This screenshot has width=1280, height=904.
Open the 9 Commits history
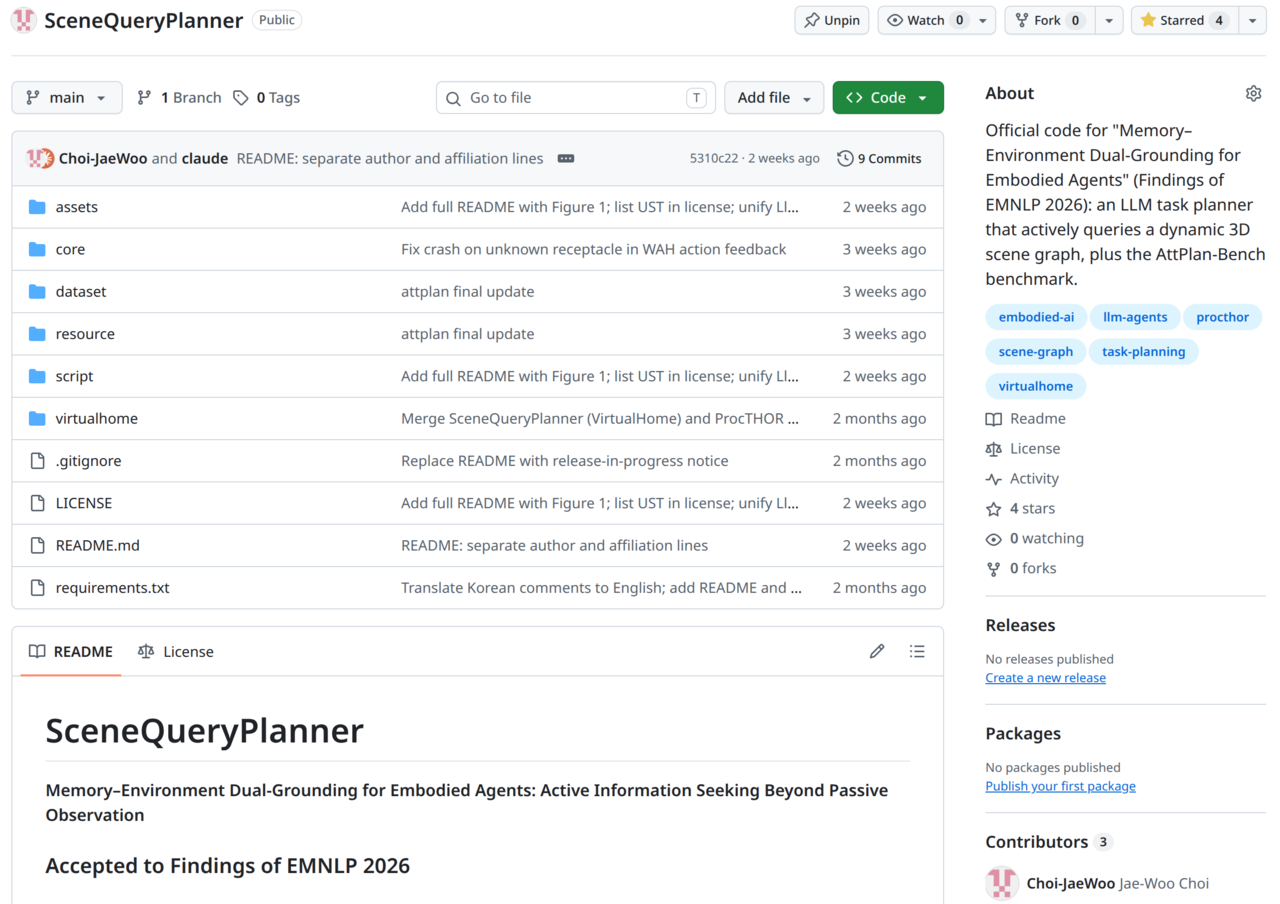(x=879, y=158)
